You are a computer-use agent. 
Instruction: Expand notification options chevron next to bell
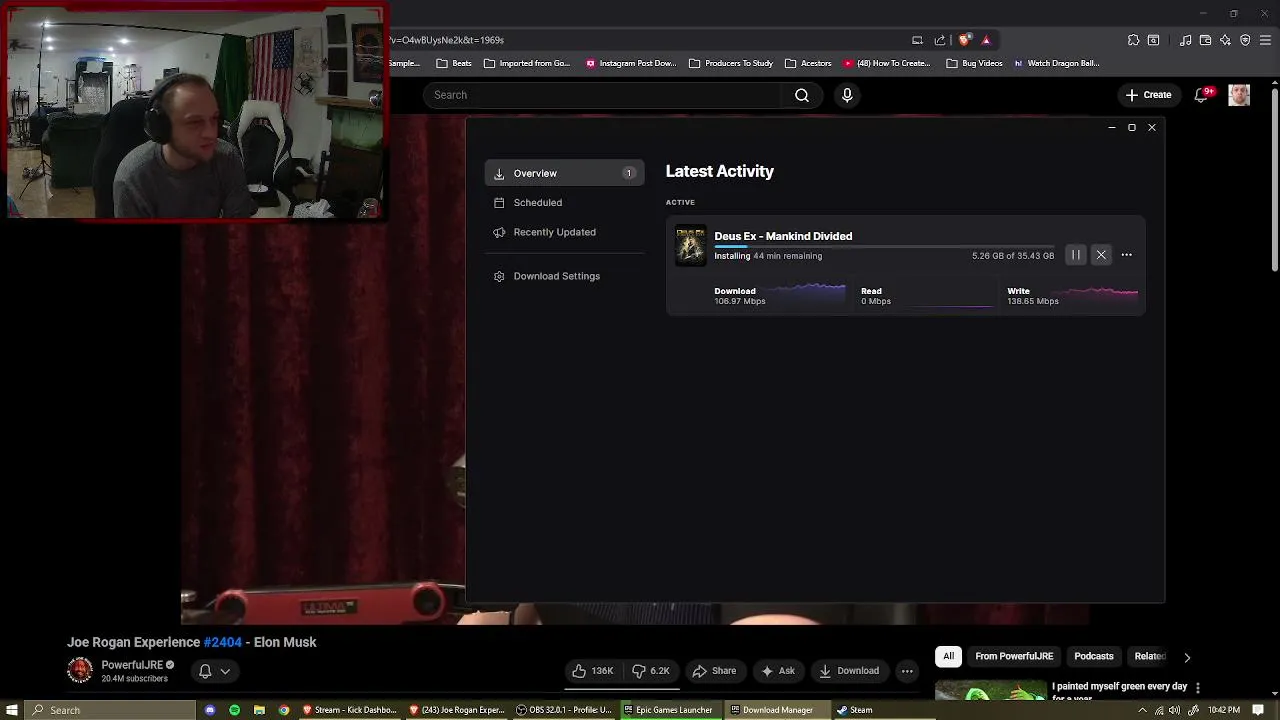[x=226, y=671]
